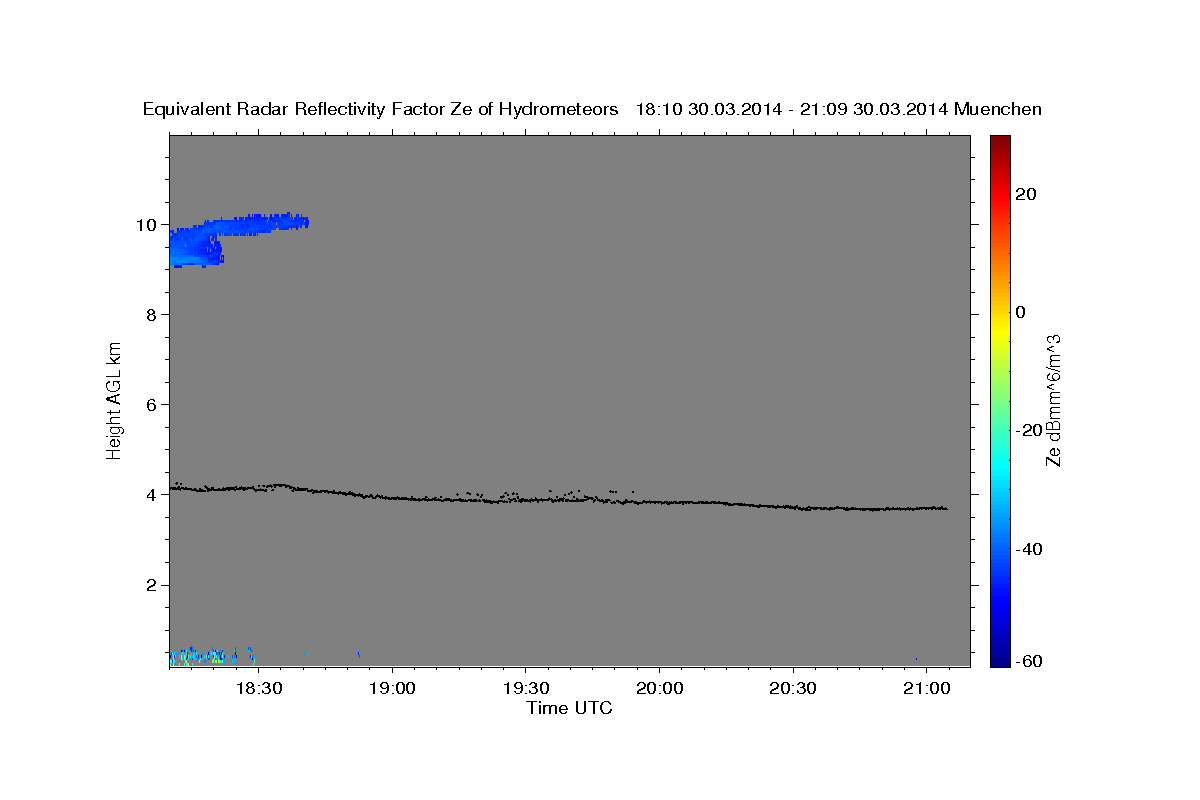The height and width of the screenshot is (800, 1200).
Task: Click the 20:30 time tick label
Action: click(793, 689)
